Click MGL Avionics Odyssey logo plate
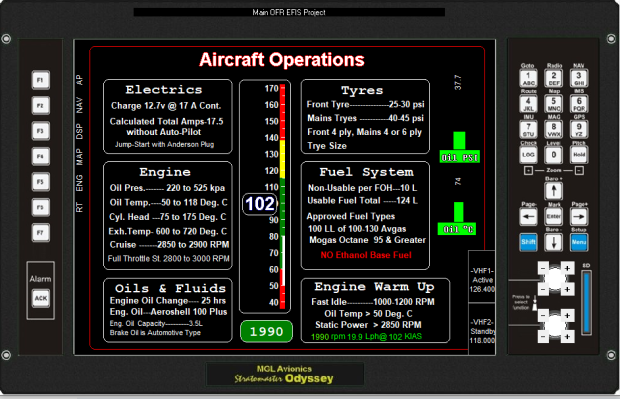620x399 pixels. coord(284,374)
